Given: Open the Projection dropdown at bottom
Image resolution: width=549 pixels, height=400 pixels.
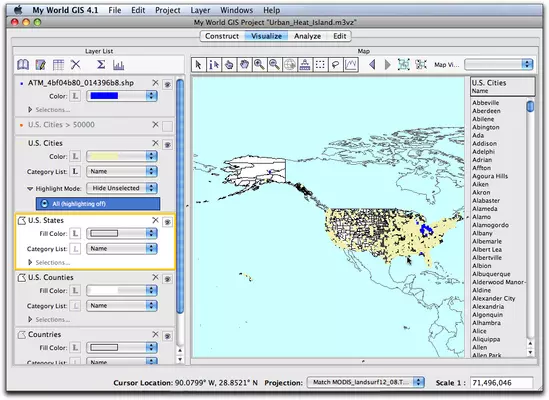Looking at the screenshot, I should [x=366, y=382].
